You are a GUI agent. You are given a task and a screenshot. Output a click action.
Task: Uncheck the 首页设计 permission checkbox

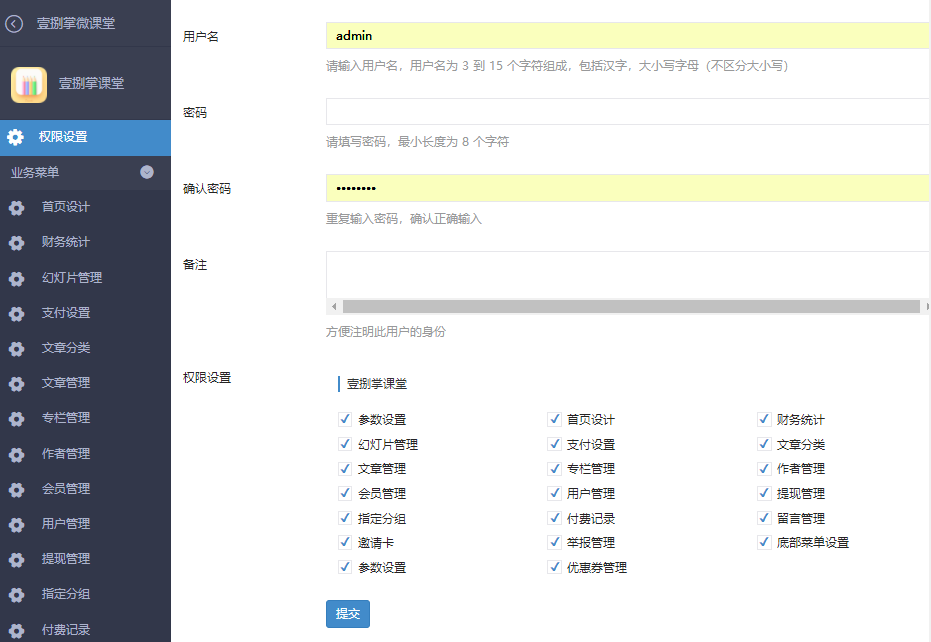pos(555,419)
